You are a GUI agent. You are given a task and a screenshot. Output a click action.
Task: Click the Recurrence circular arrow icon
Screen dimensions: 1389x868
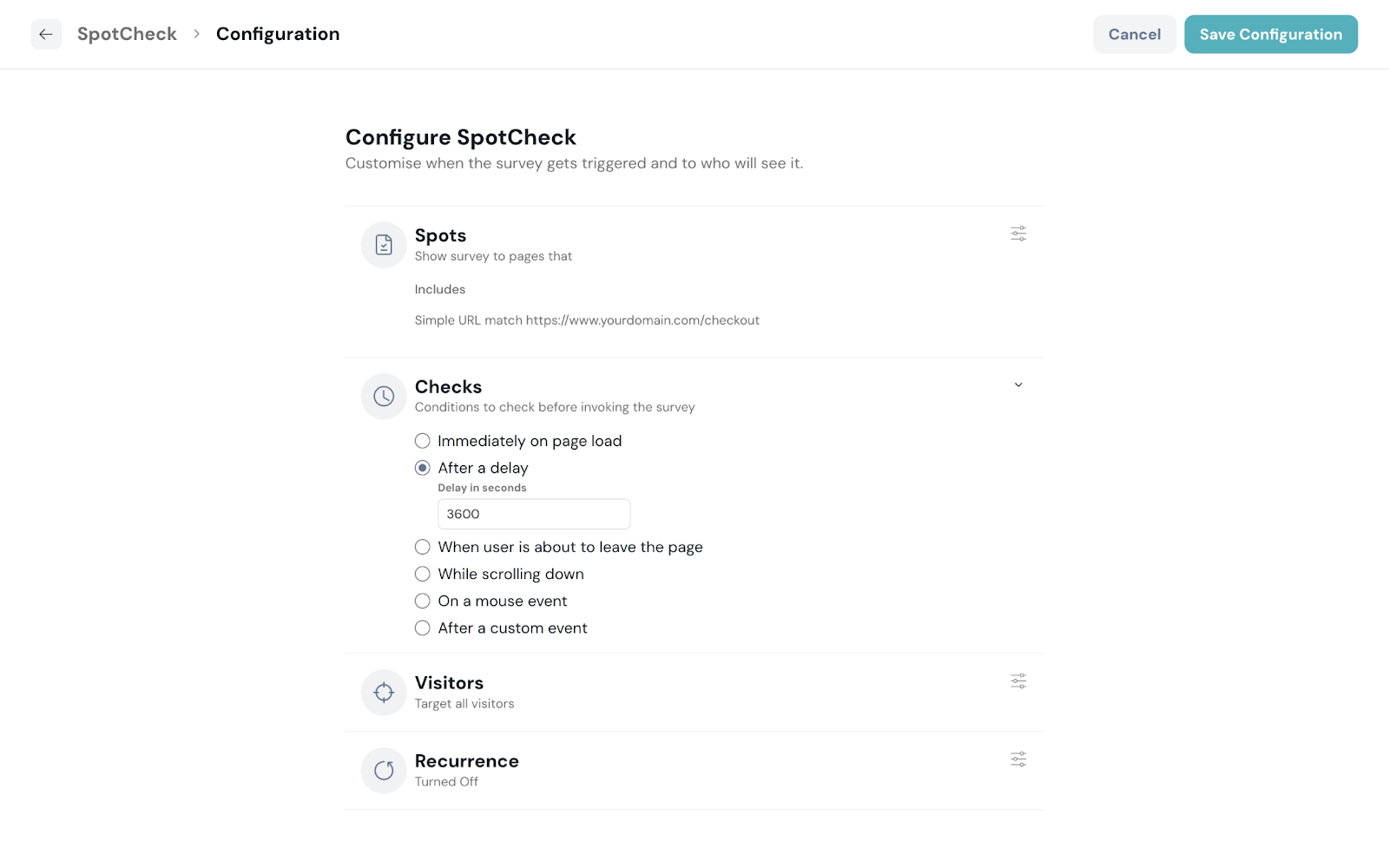click(x=384, y=771)
